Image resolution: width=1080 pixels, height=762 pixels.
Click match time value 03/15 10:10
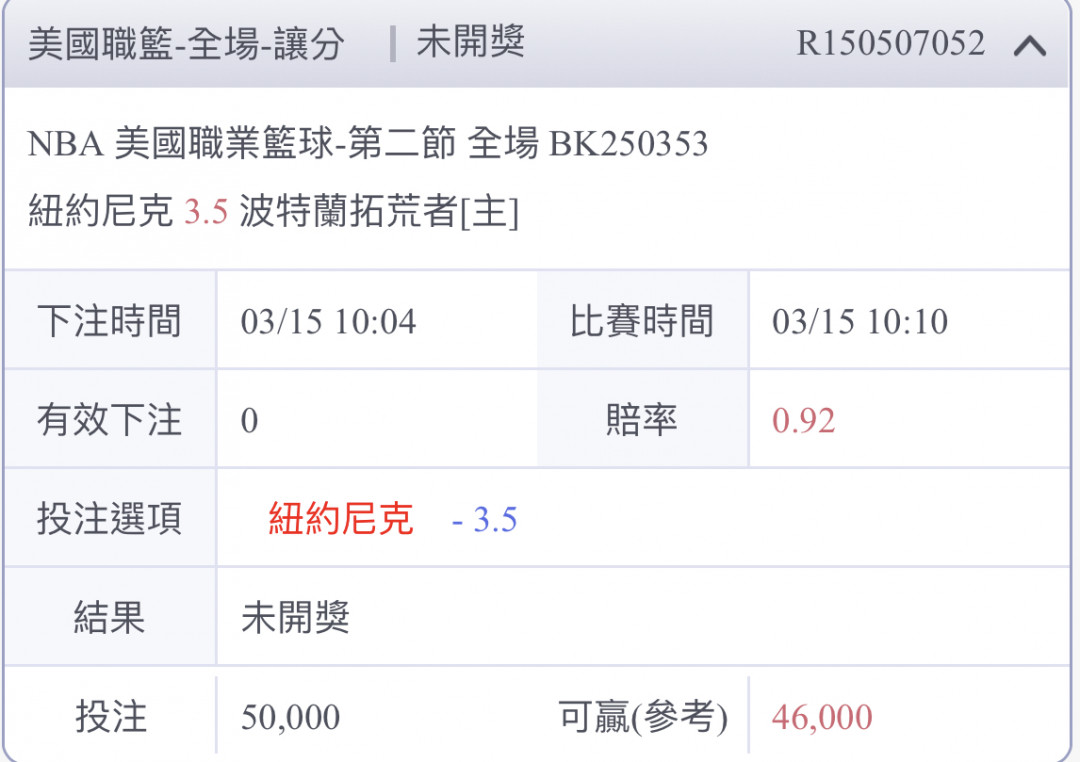coord(860,322)
